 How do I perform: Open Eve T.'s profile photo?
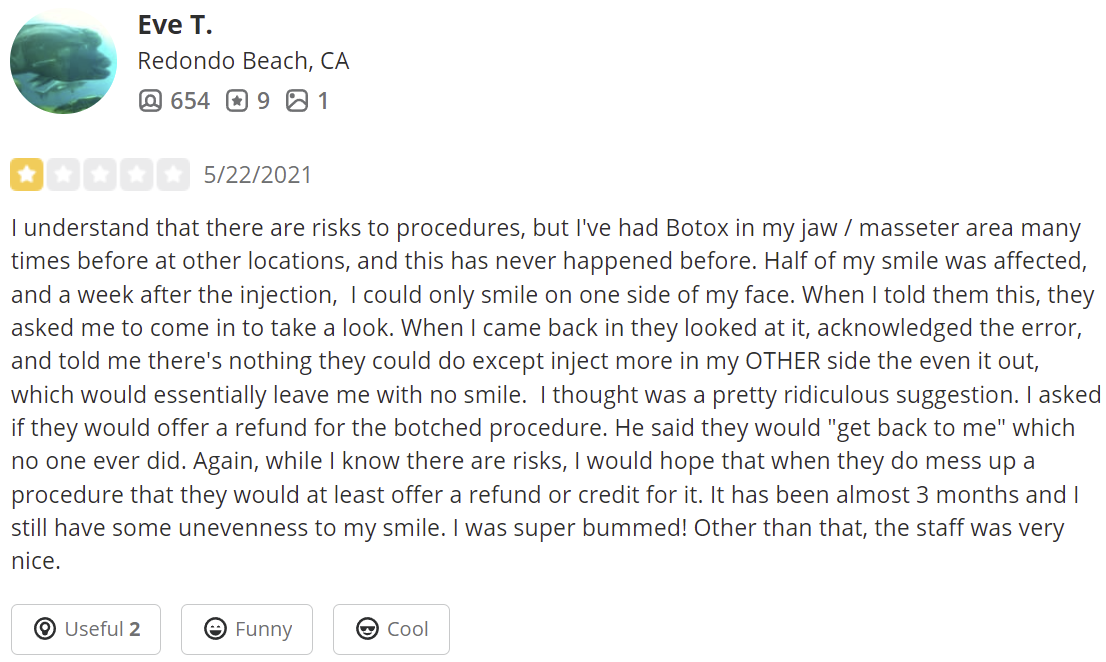(x=64, y=64)
